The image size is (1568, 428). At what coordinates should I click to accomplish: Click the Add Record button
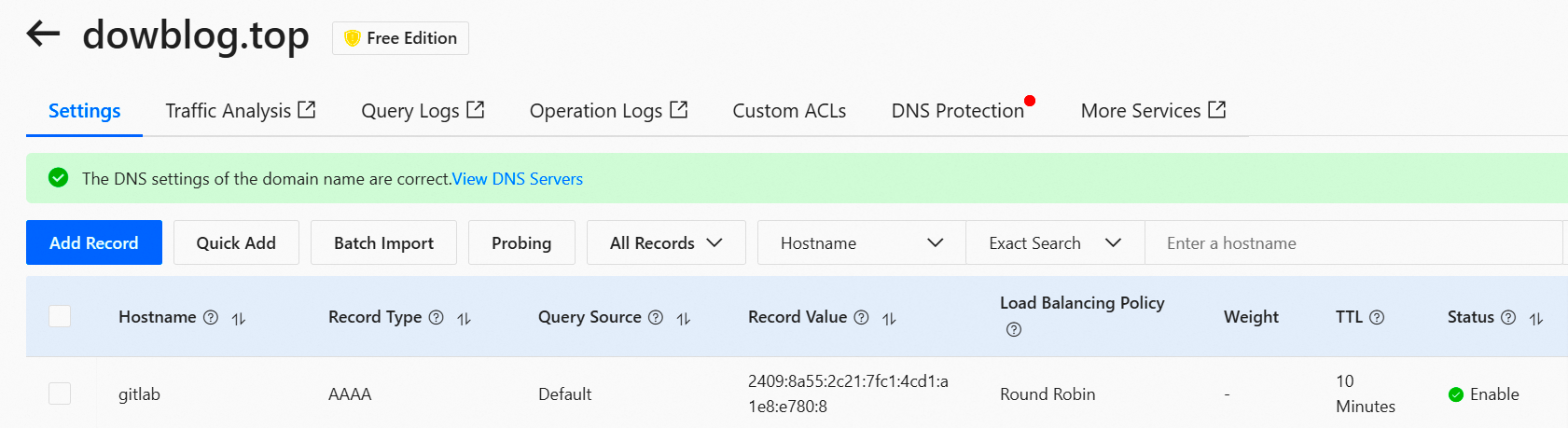94,243
